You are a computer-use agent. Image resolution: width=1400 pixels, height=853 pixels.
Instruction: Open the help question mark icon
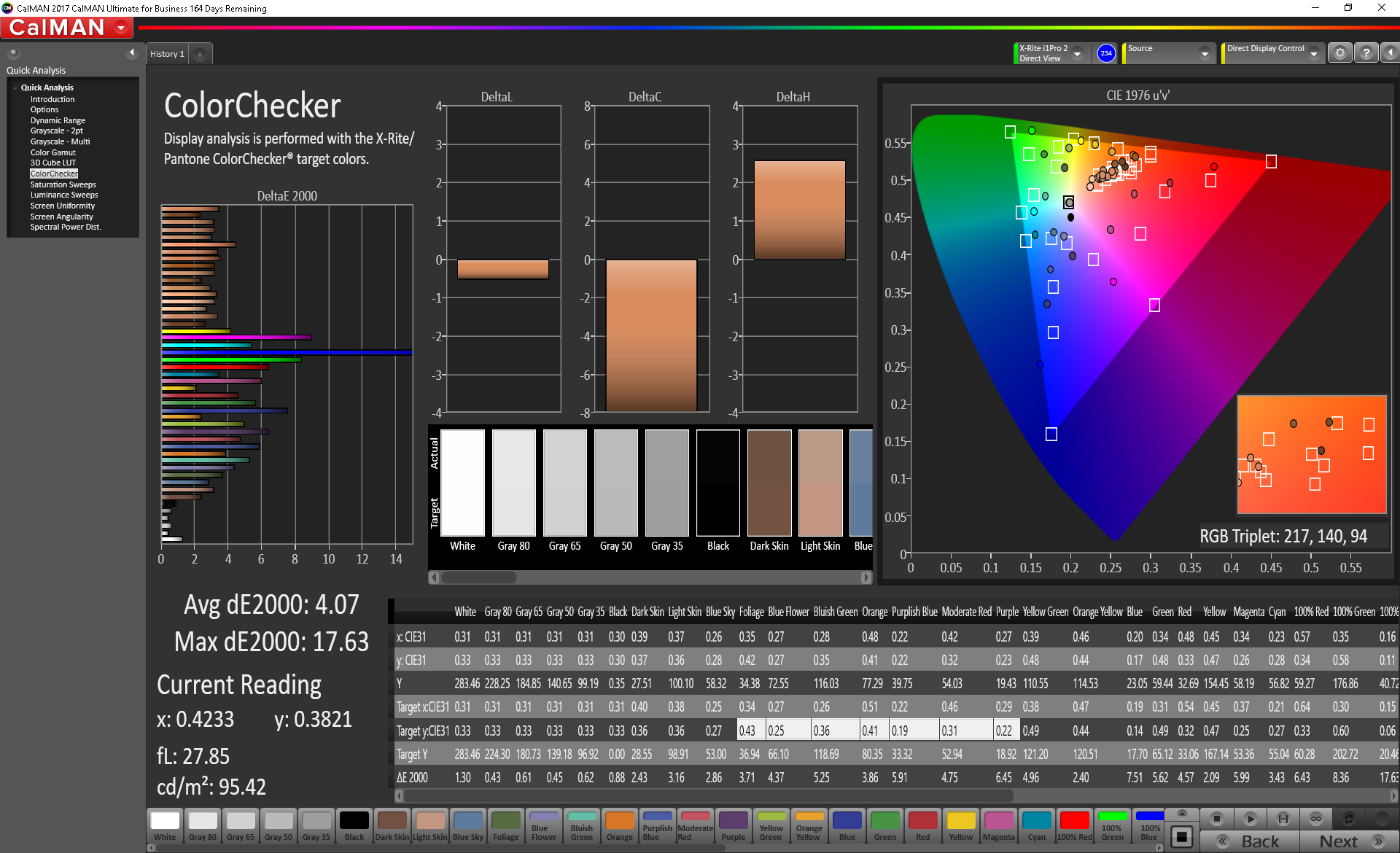[x=1366, y=53]
